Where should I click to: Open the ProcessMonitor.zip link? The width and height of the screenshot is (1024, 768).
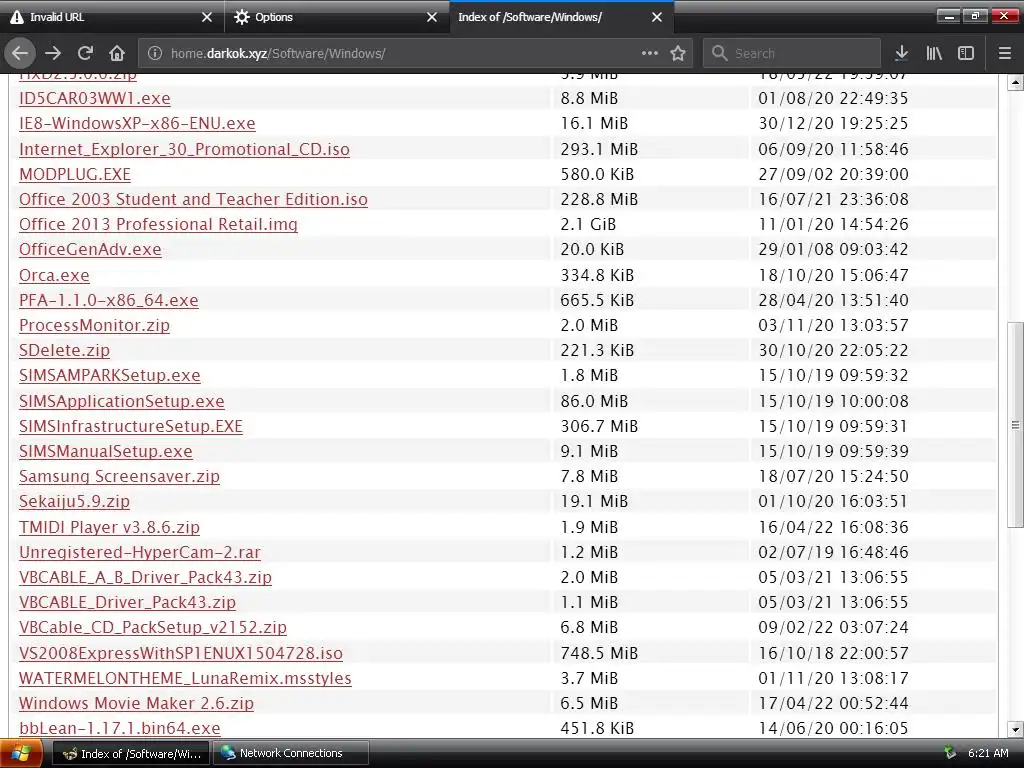[94, 325]
